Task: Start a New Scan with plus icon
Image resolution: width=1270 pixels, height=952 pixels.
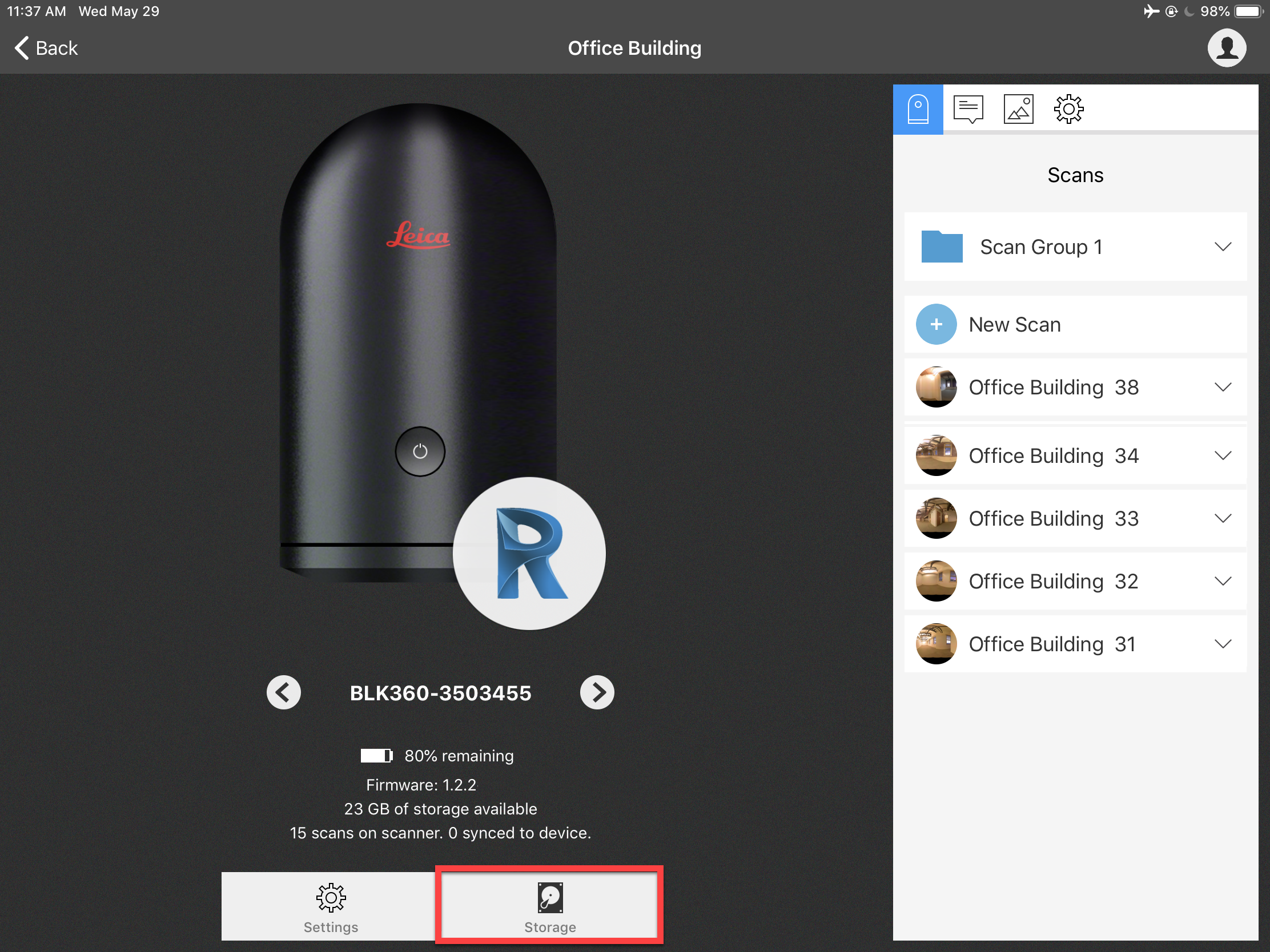Action: [936, 324]
